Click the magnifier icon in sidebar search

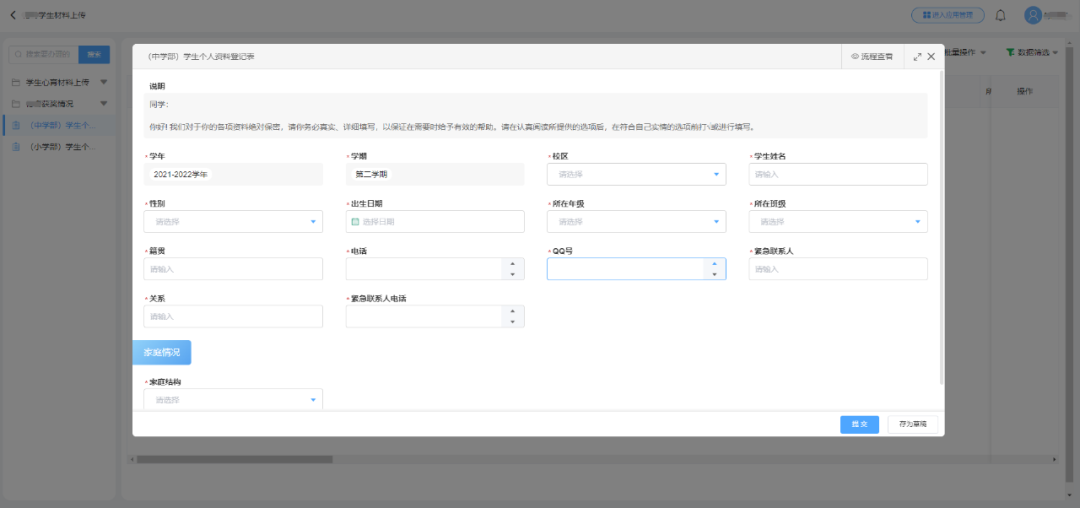click(19, 54)
